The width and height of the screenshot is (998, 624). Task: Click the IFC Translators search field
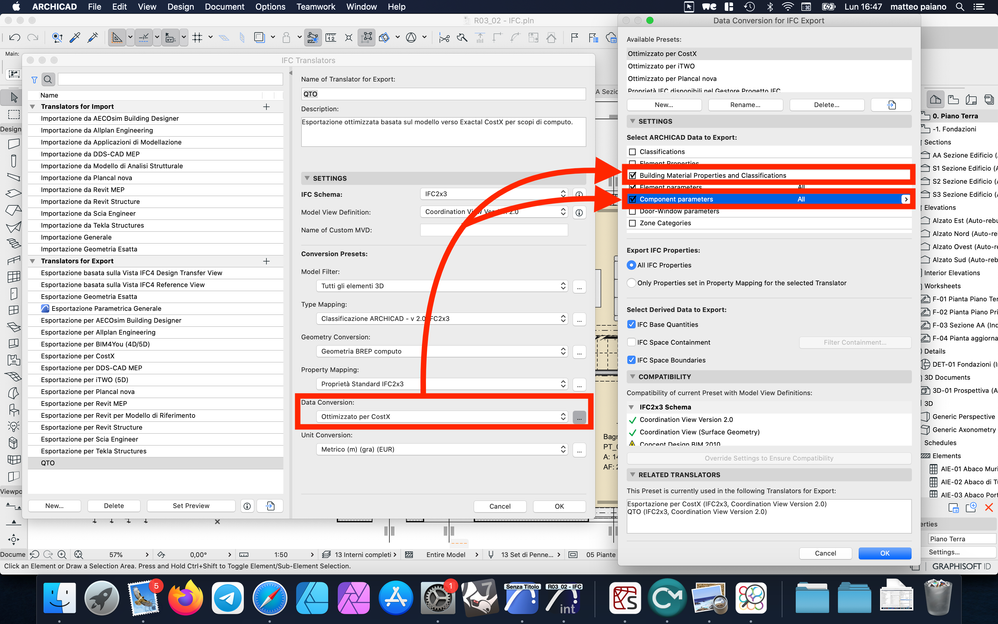click(170, 80)
